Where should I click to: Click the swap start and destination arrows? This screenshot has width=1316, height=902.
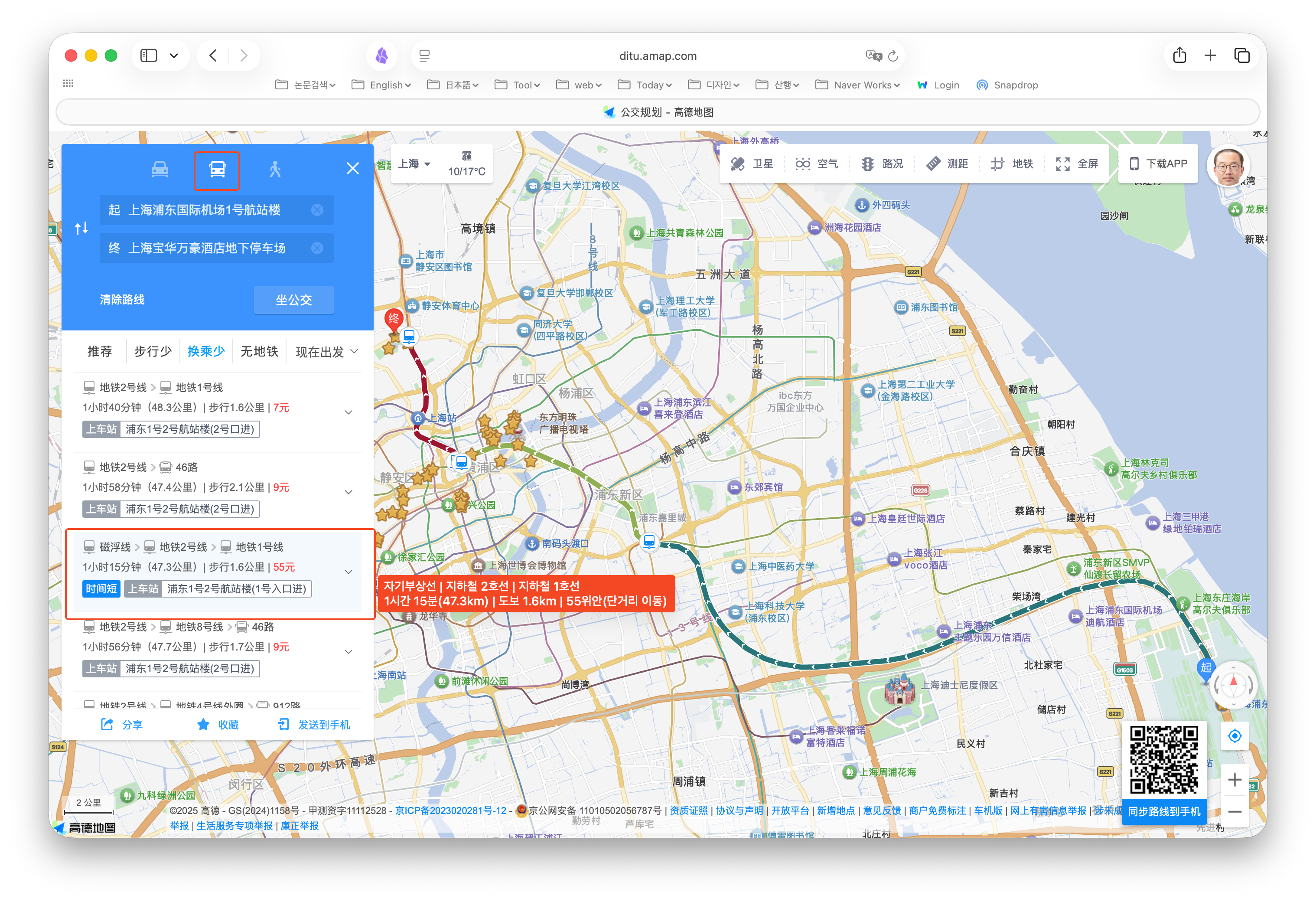coord(81,229)
